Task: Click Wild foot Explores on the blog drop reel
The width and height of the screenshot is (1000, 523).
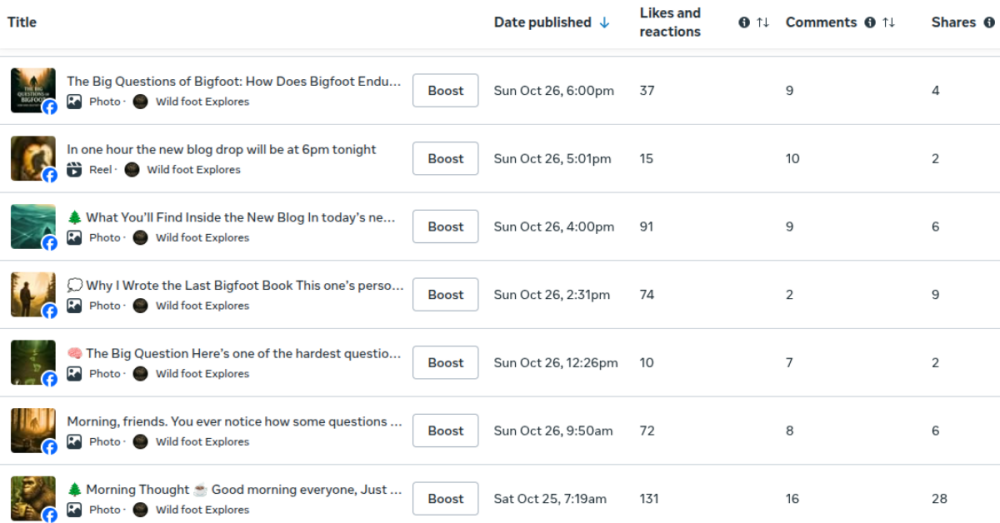Action: tap(193, 170)
